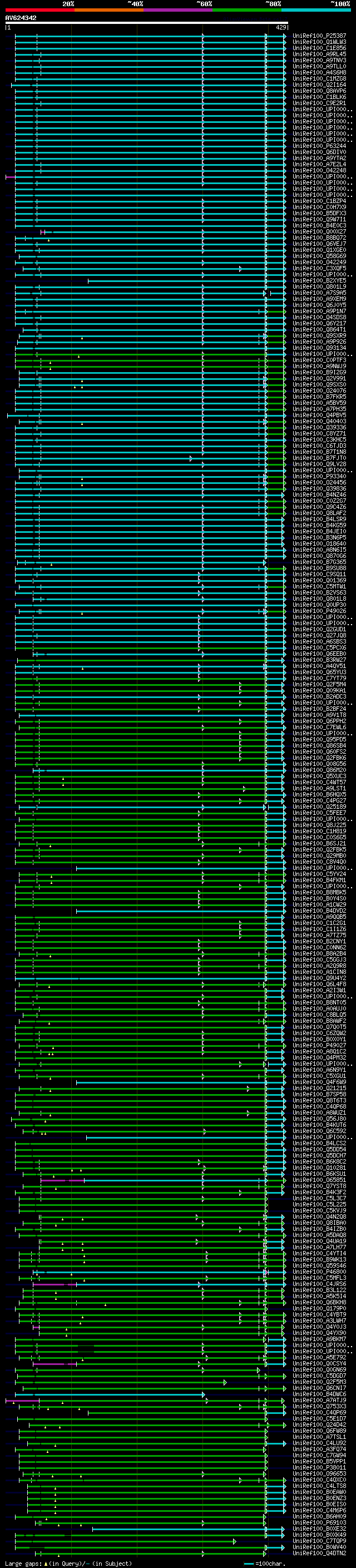
Task: Select the UniRef100_Q21215 label
Action: (319, 1089)
